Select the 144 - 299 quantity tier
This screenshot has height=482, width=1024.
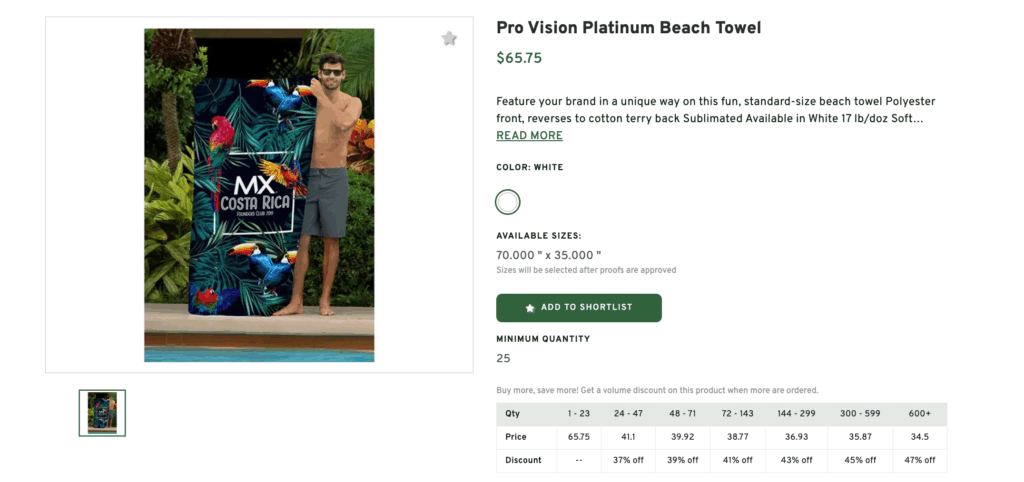pyautogui.click(x=797, y=414)
